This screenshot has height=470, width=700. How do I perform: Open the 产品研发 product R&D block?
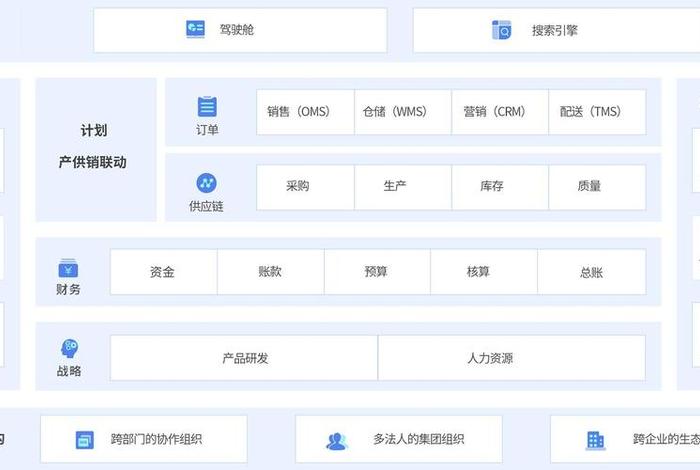tap(244, 358)
